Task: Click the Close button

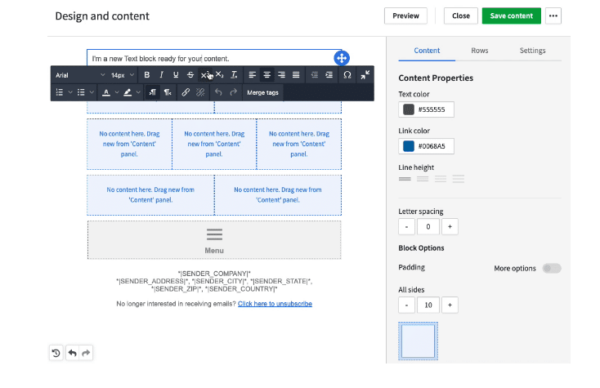Action: click(461, 16)
